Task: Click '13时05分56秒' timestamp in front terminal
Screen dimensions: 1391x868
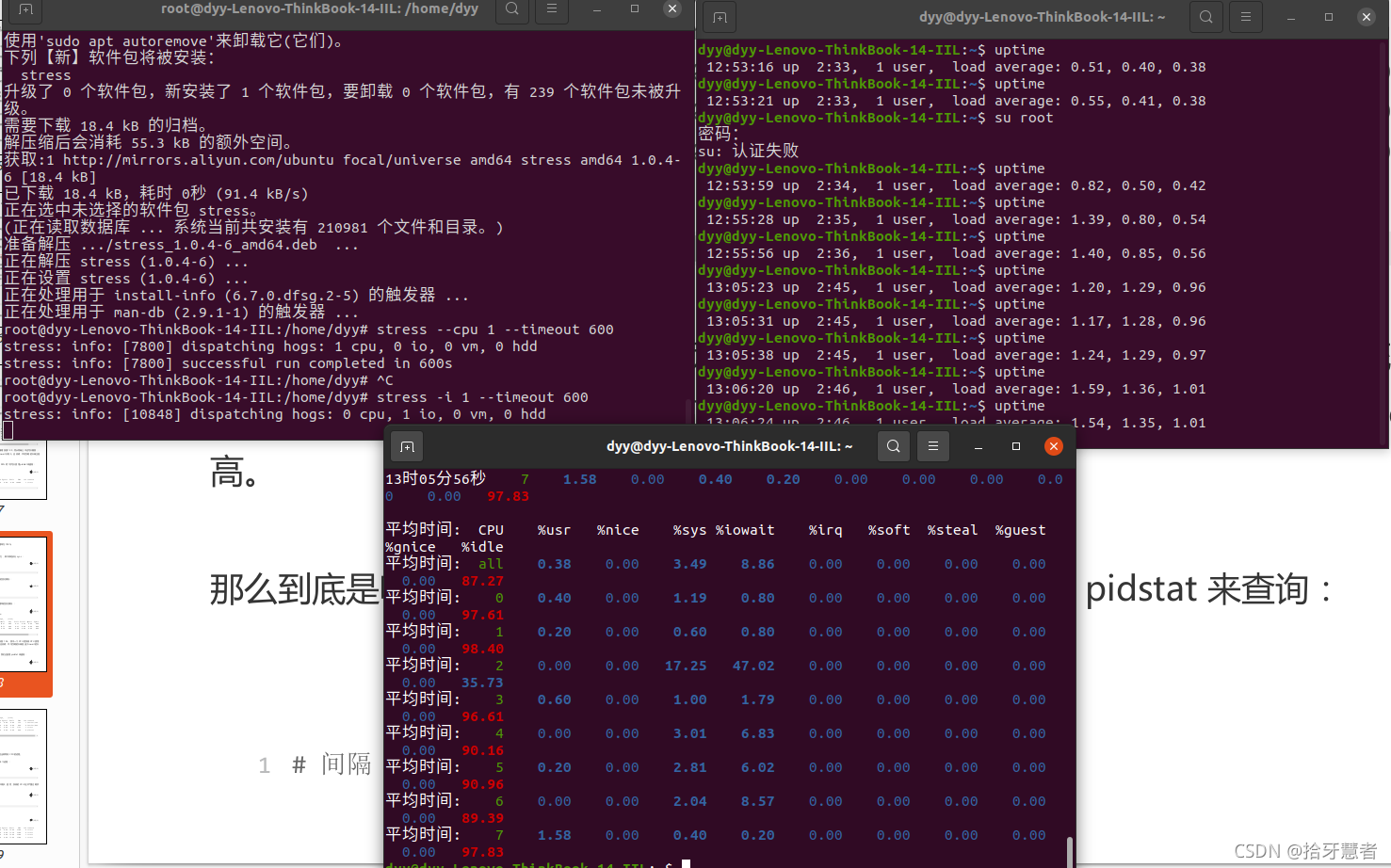Action: click(x=435, y=478)
